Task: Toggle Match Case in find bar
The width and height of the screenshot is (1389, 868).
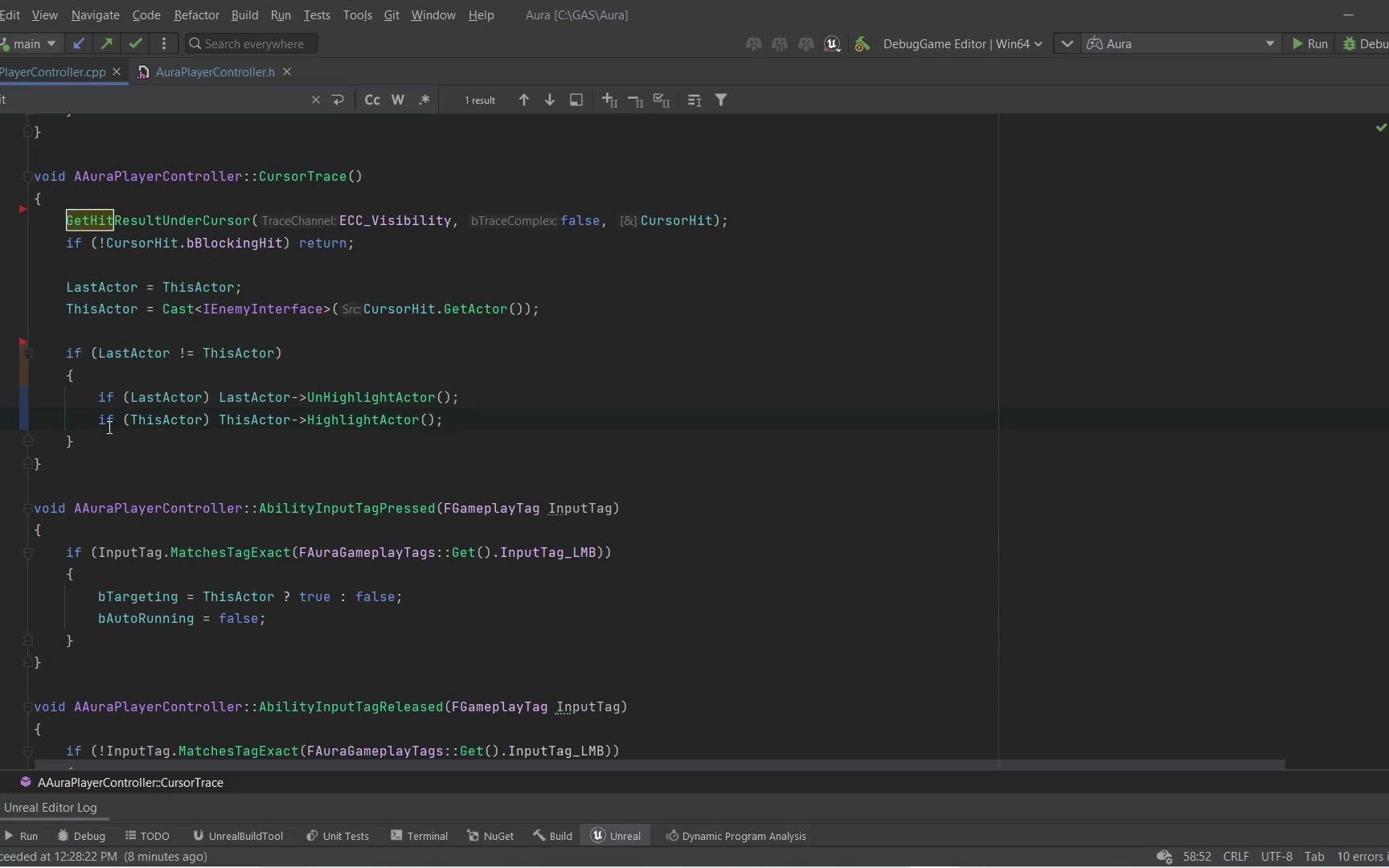Action: 372,100
